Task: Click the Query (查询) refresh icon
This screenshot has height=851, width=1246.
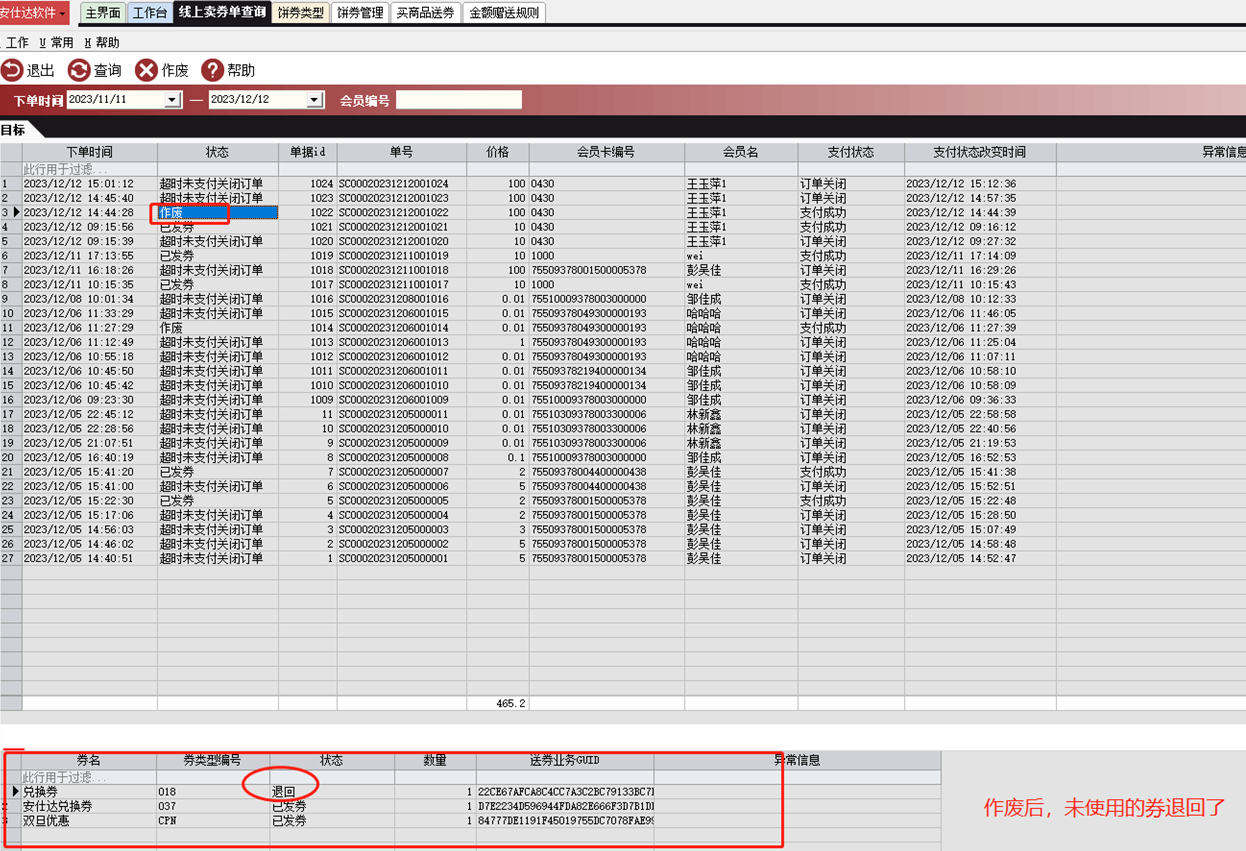Action: (79, 70)
